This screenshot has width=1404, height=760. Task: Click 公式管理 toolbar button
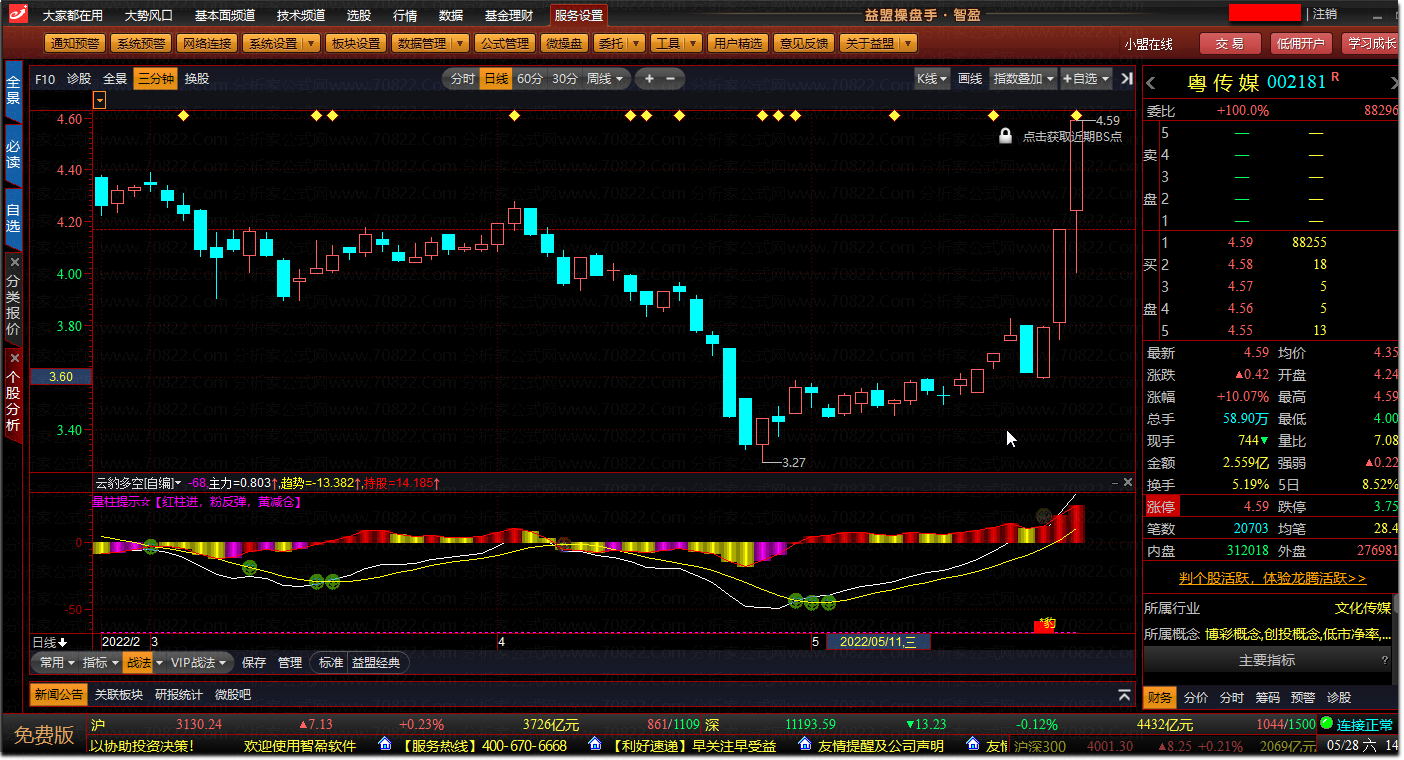coord(504,44)
